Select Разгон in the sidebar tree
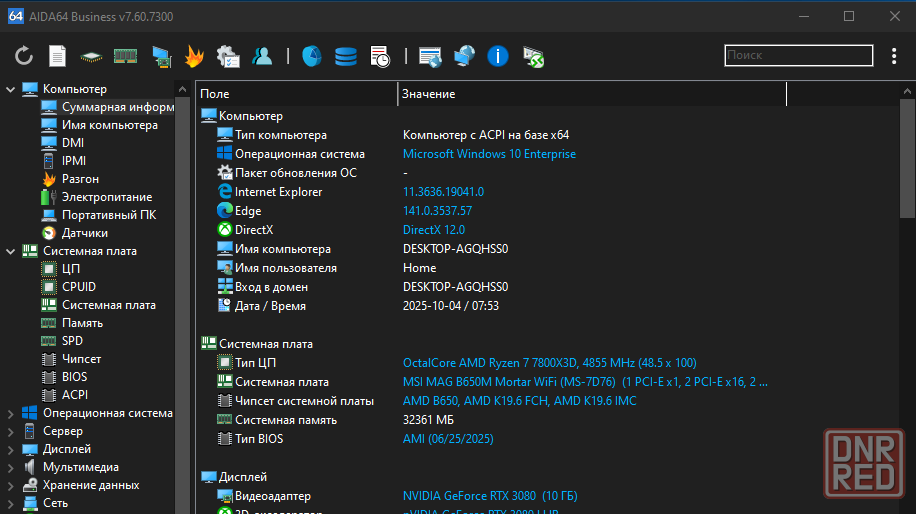 pyautogui.click(x=80, y=179)
